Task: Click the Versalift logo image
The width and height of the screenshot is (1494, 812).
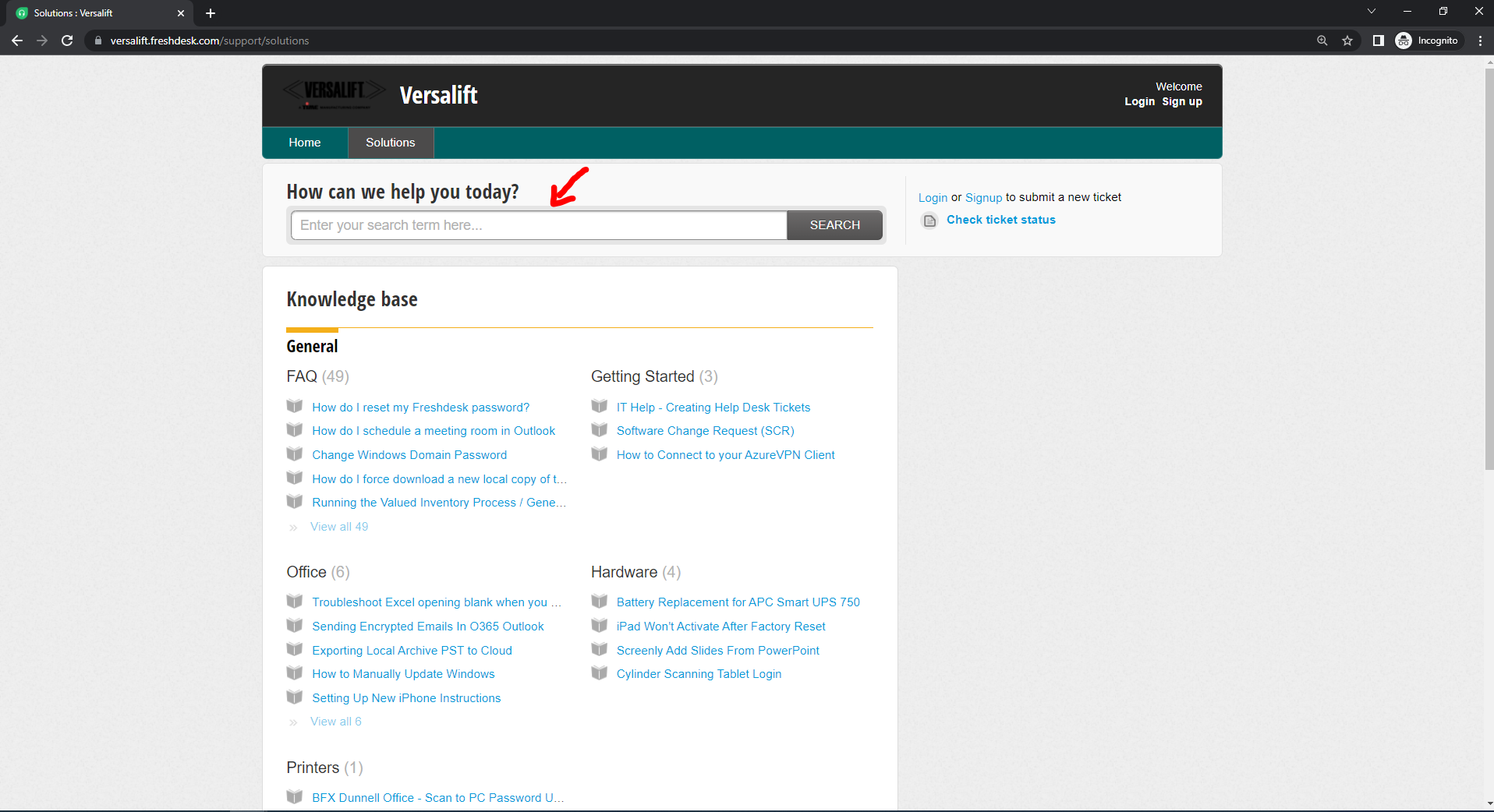Action: point(334,94)
